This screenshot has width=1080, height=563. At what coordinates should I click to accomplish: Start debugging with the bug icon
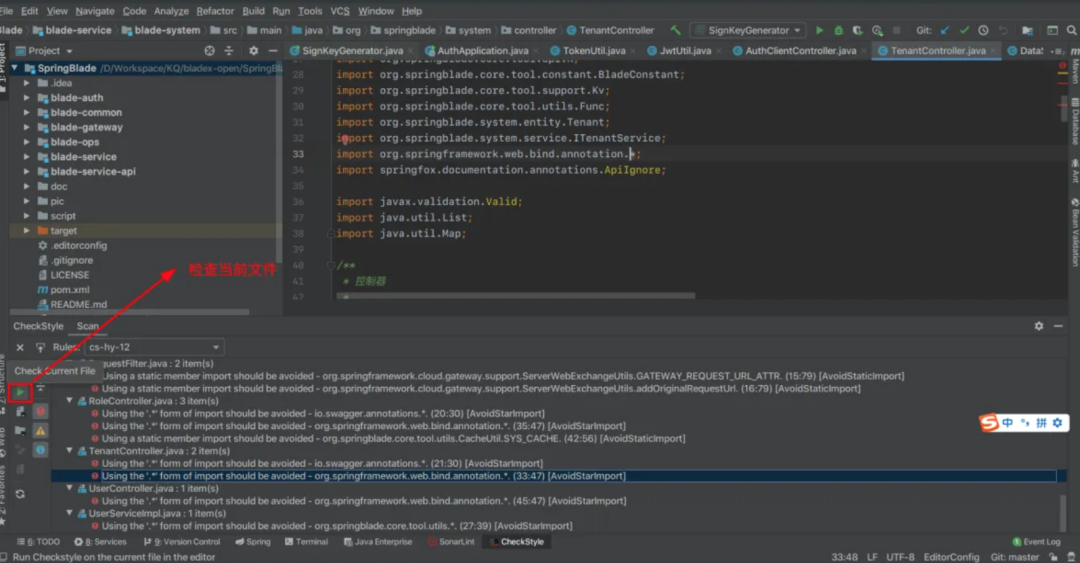[x=838, y=30]
